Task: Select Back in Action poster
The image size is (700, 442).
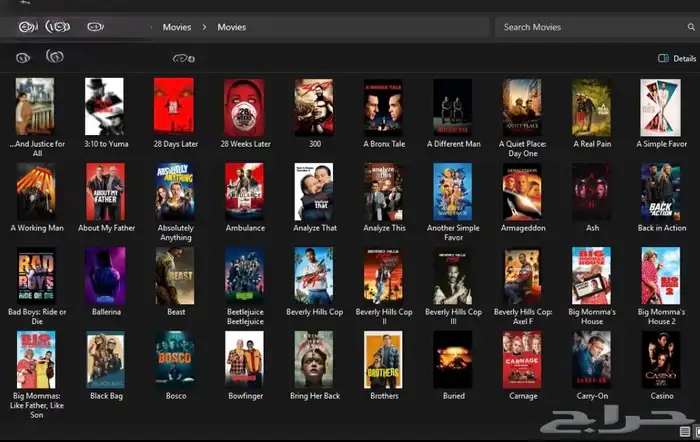Action: tap(661, 192)
